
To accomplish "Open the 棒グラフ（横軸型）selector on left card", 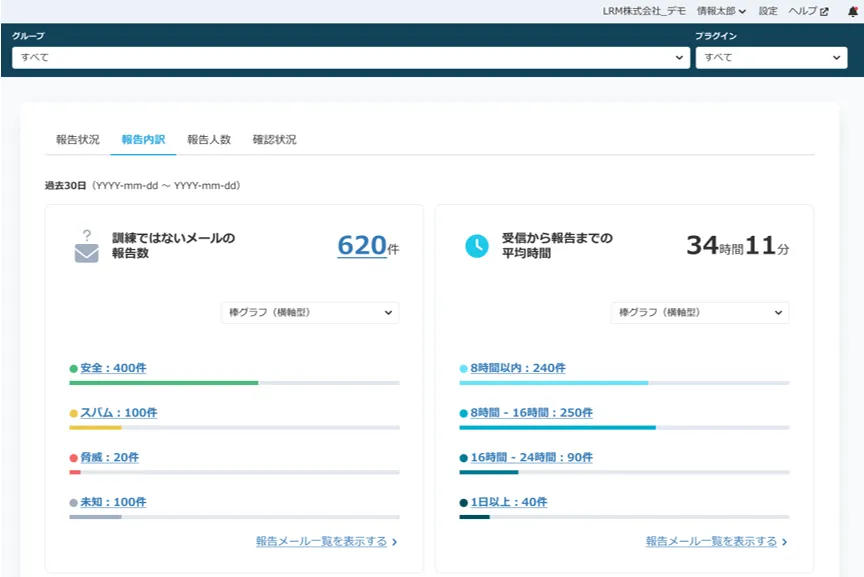I will (x=309, y=312).
